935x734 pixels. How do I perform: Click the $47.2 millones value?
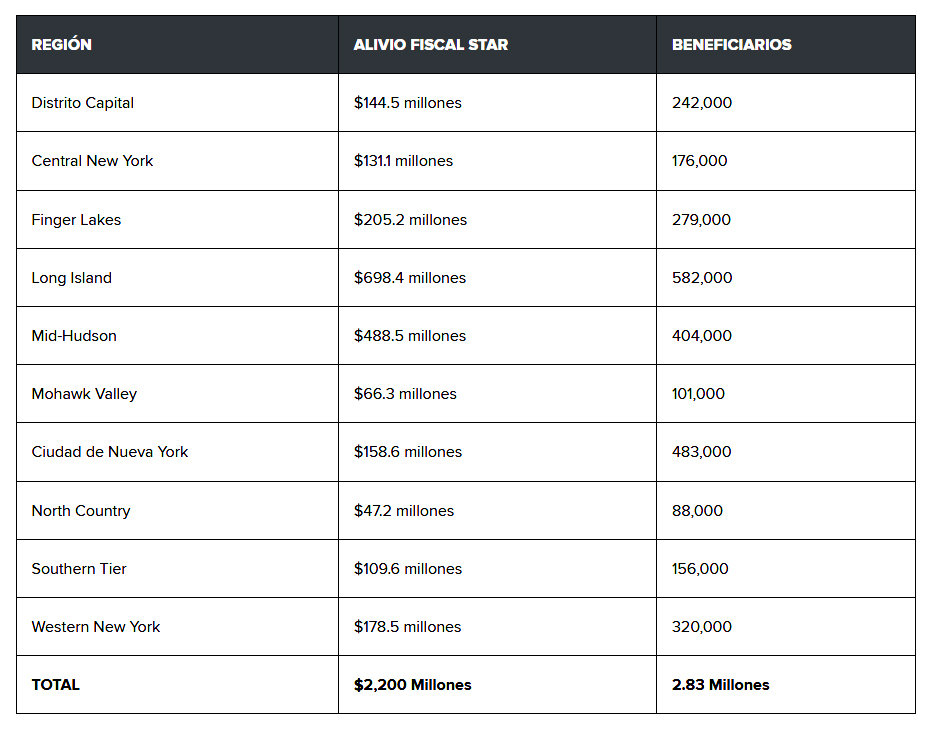tap(404, 511)
